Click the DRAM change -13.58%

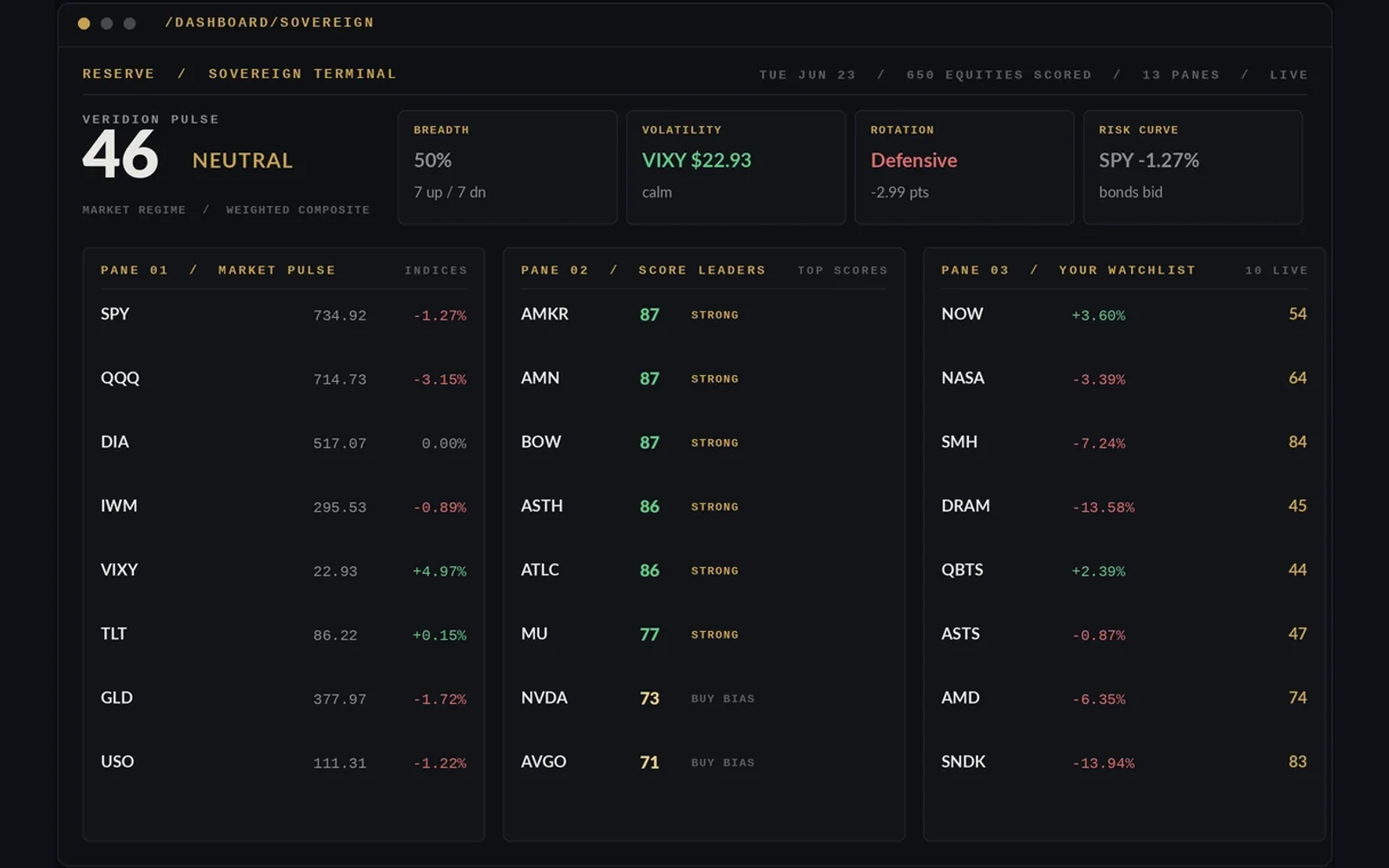[x=1103, y=507]
